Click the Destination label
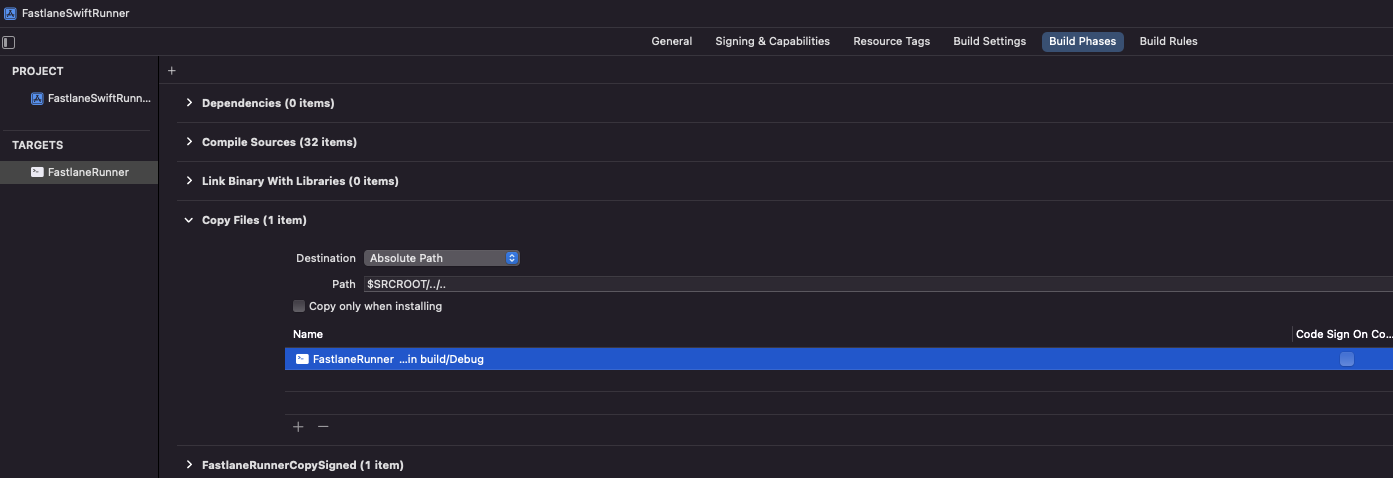This screenshot has width=1393, height=478. (x=326, y=258)
